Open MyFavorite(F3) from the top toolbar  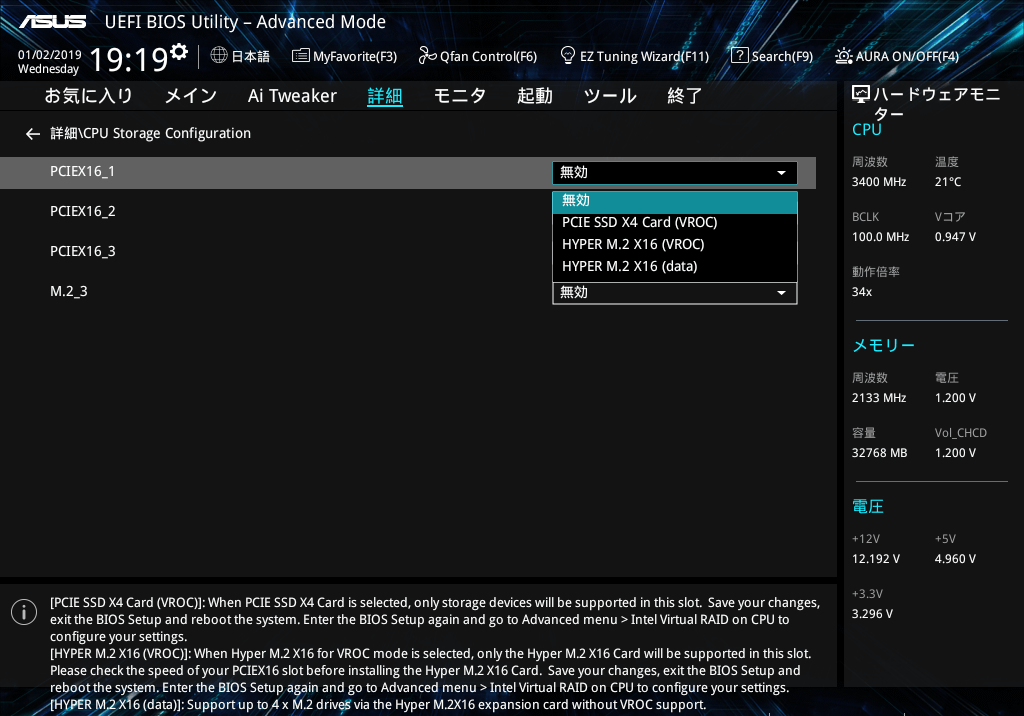[344, 56]
